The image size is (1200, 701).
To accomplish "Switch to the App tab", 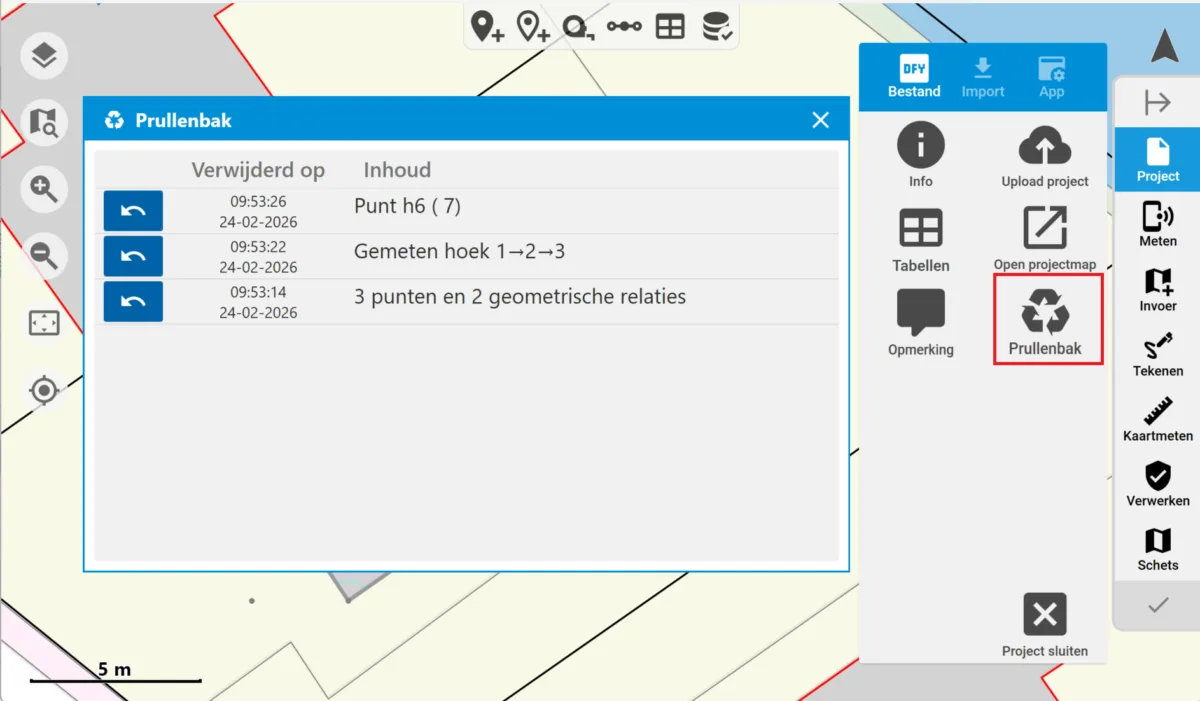I will [1051, 77].
